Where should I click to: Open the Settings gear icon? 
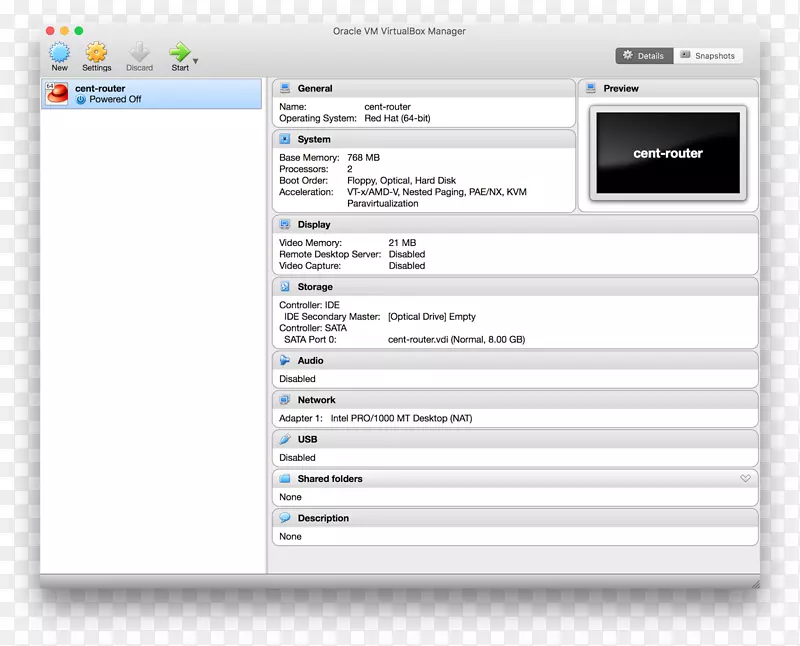[96, 52]
